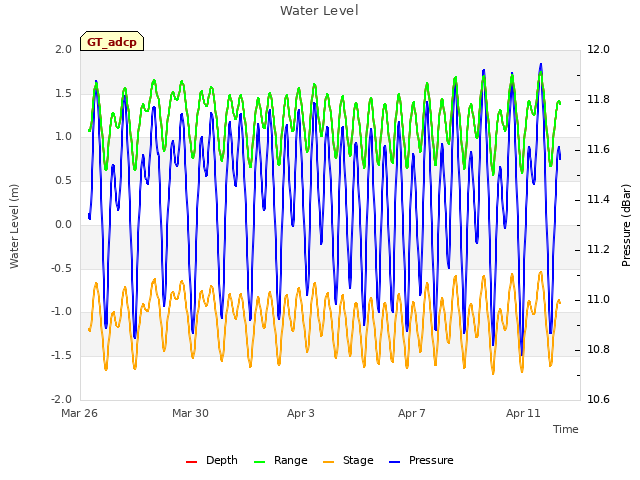Screen dimensions: 640x480
Task: Click the Pressure (dBar) axis label
Action: click(626, 225)
